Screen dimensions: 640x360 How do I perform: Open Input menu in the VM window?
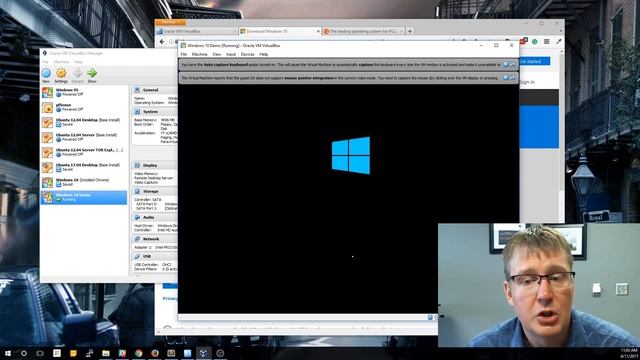coord(231,54)
